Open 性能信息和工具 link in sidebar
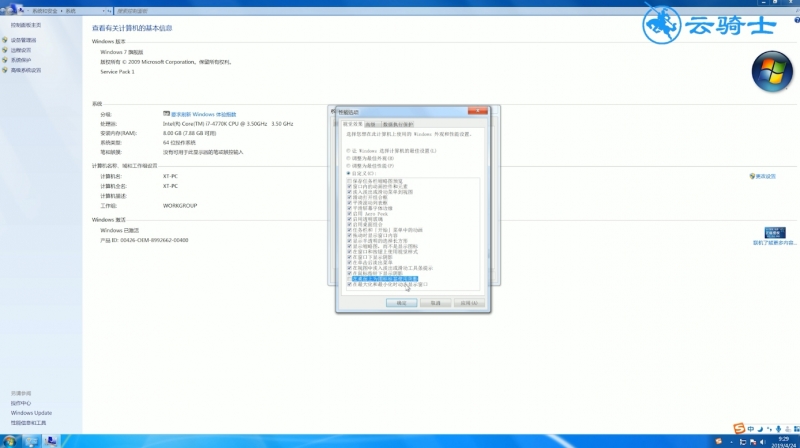Screen dimensions: 800x448 (29, 423)
